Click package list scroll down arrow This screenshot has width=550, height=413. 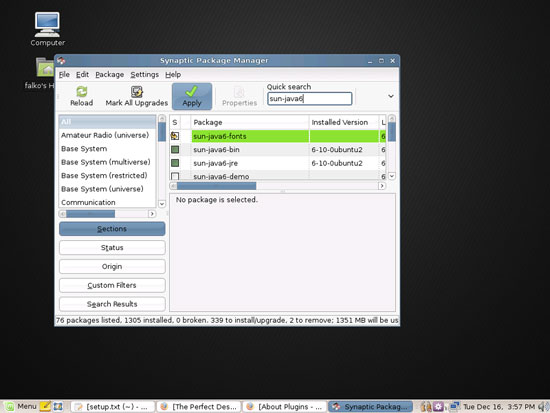392,176
